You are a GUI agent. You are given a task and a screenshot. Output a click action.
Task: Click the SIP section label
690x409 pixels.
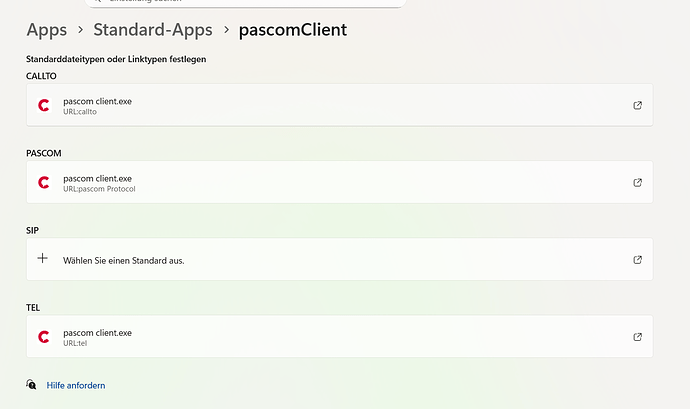click(32, 230)
